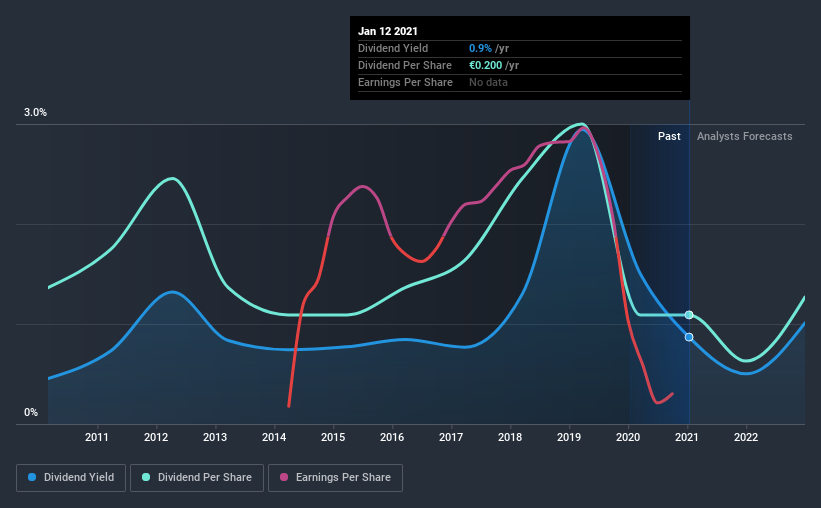Toggle the Dividend Yield legend button
Viewport: 821px width, 508px height.
click(71, 478)
